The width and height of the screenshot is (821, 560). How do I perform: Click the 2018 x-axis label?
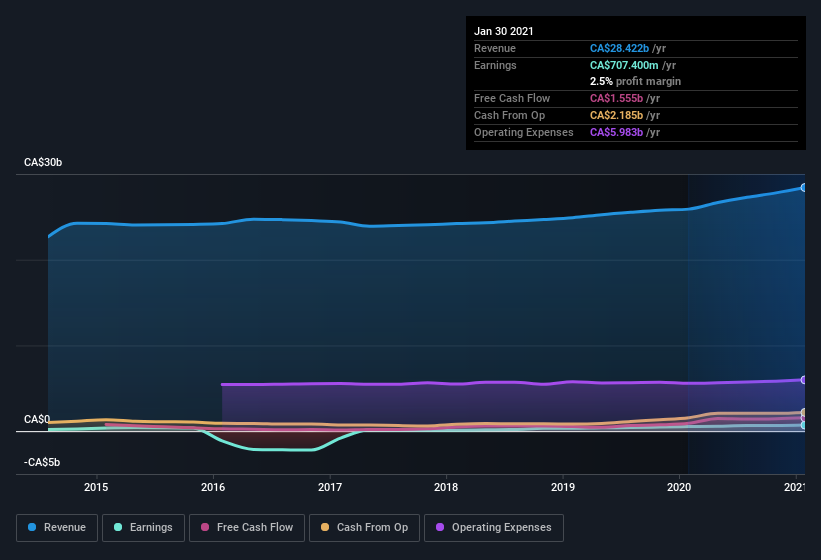446,487
